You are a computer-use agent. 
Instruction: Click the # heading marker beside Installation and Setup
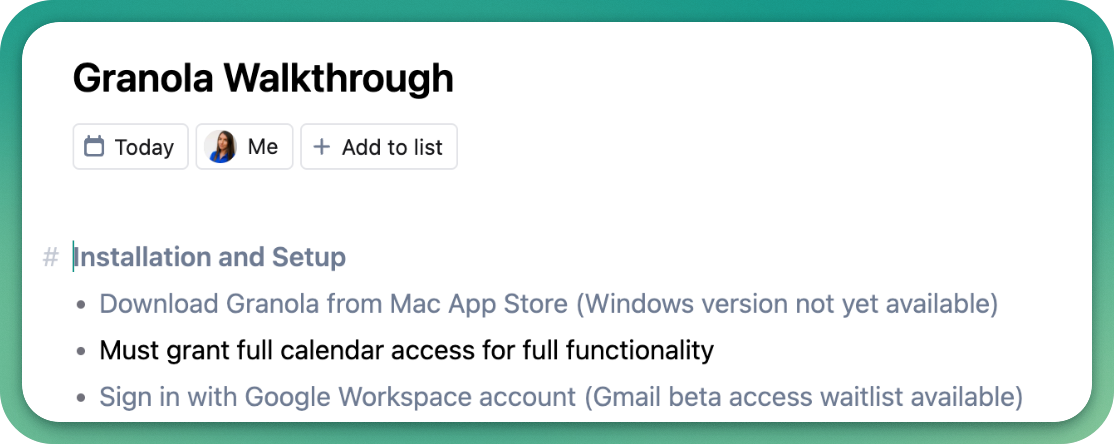(x=50, y=258)
